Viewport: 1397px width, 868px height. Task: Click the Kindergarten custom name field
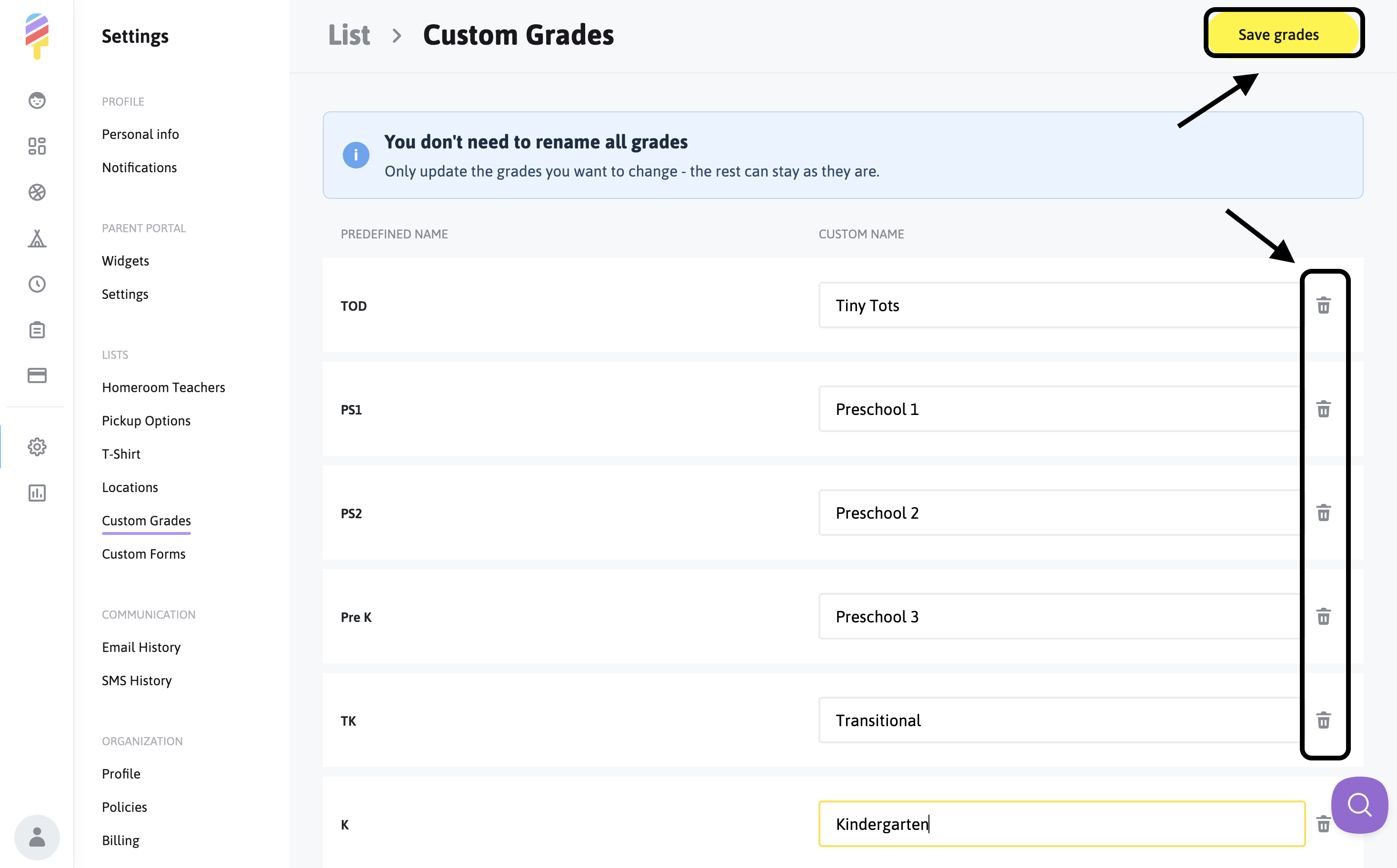pyautogui.click(x=1060, y=824)
